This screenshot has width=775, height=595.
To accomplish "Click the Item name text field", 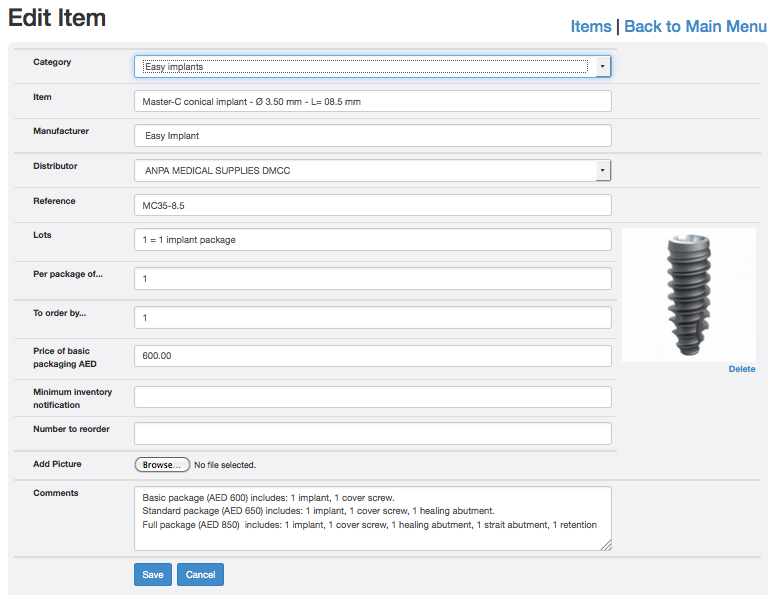I will coord(372,102).
